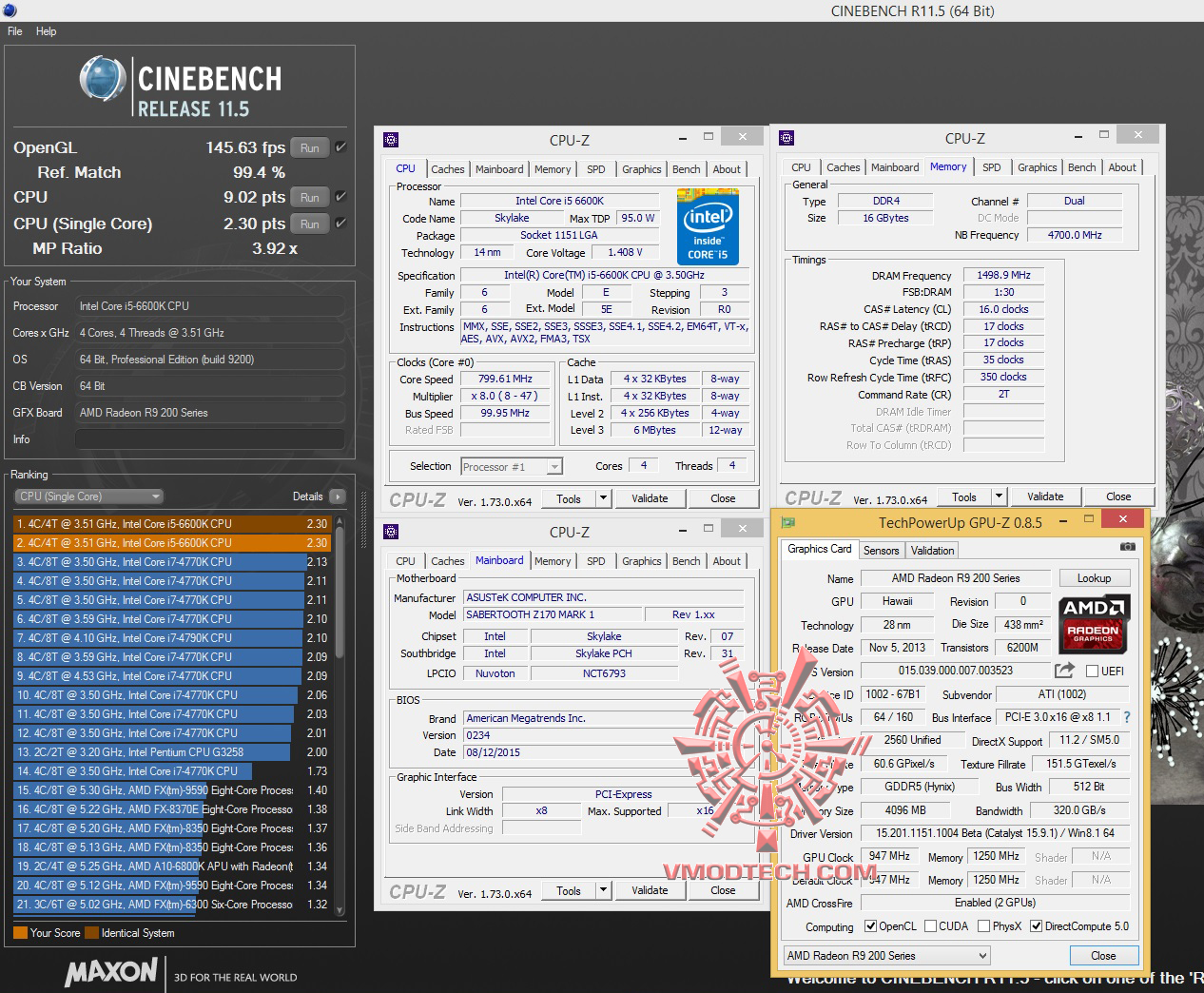Screen dimensions: 1204x993
Task: Toggle the CPU test checkbox in Cinebench
Action: click(x=340, y=197)
